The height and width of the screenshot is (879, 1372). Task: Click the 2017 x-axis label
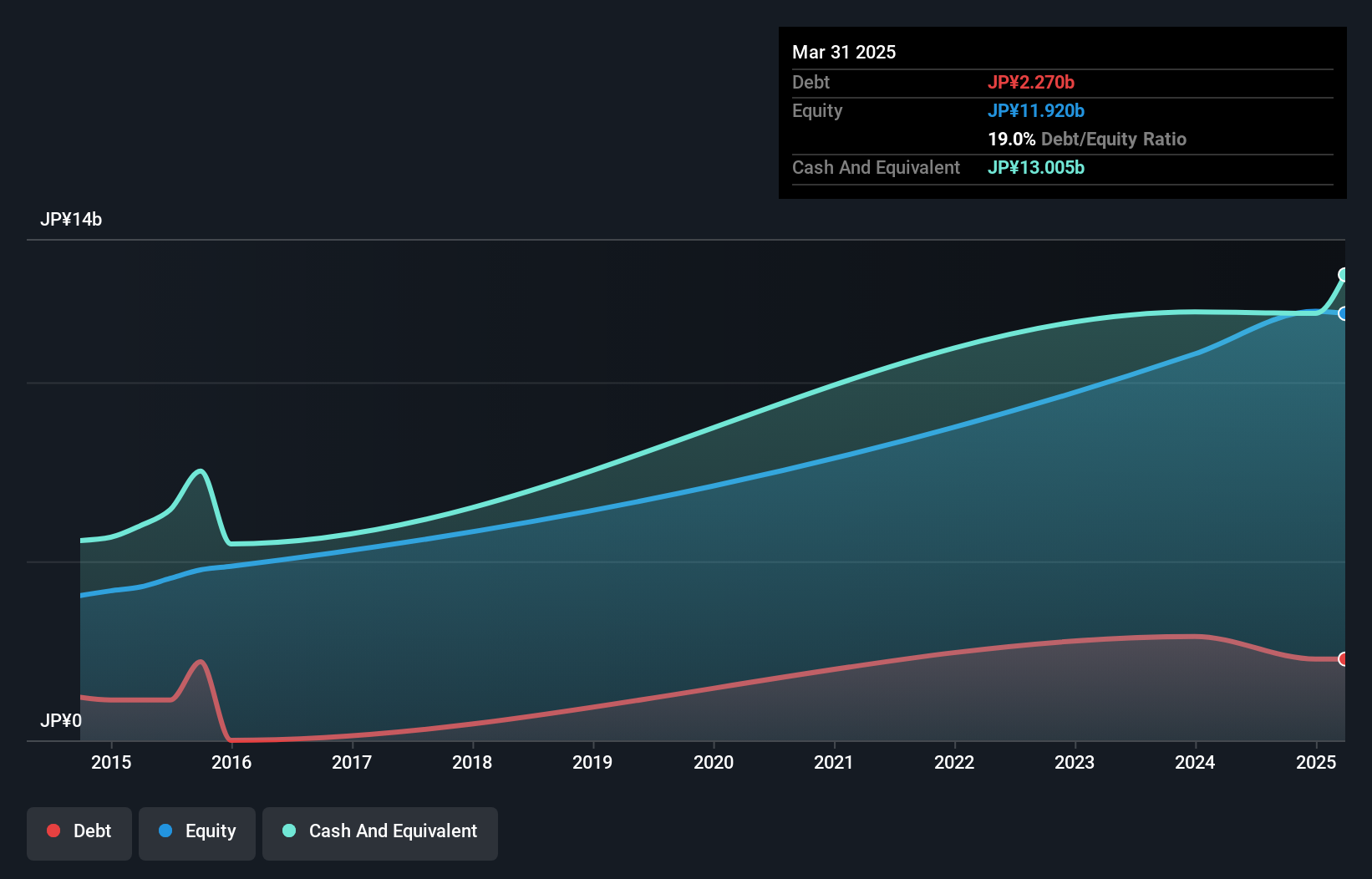coord(352,762)
